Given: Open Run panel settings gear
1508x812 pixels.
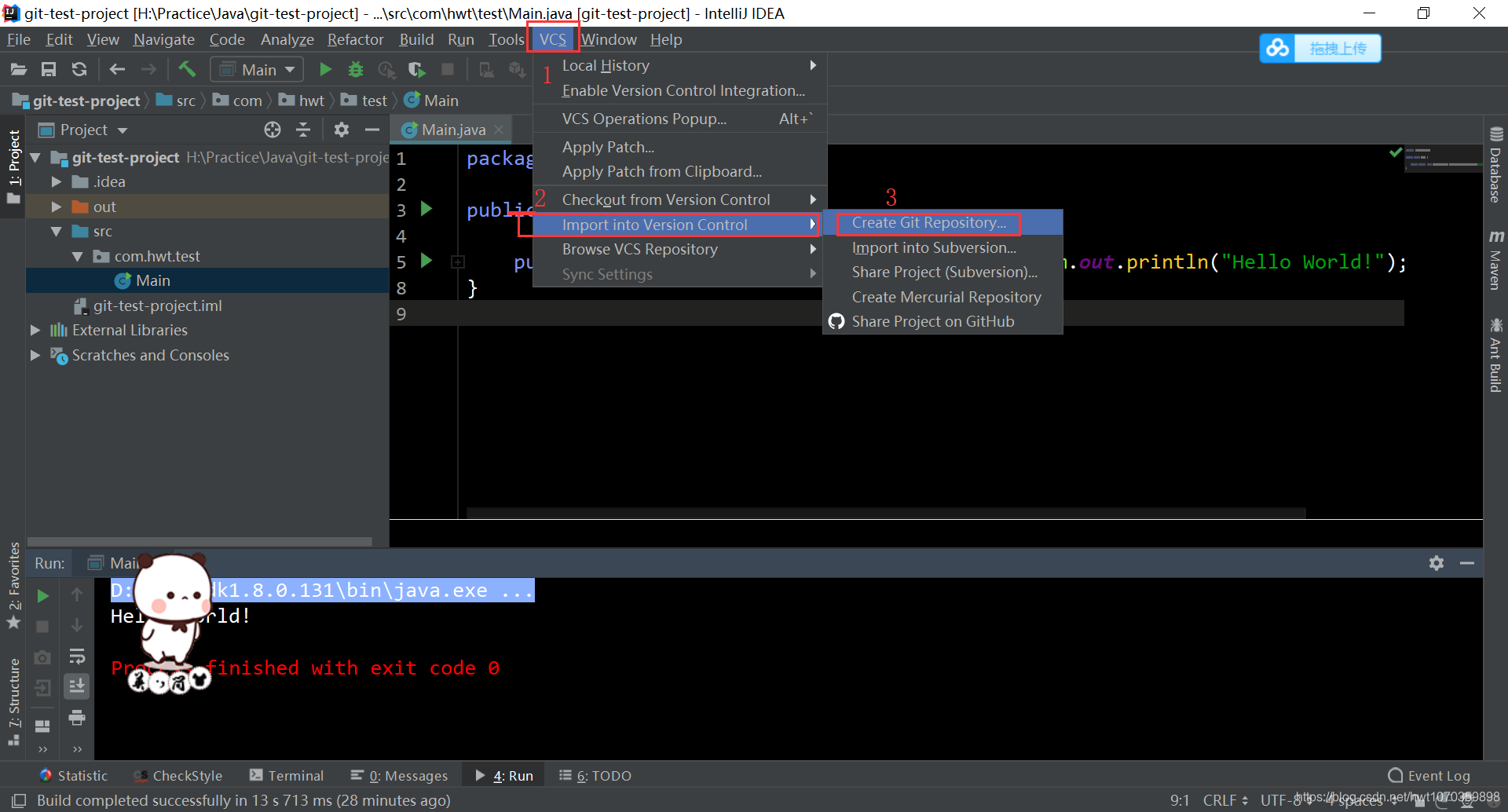Looking at the screenshot, I should click(x=1437, y=563).
